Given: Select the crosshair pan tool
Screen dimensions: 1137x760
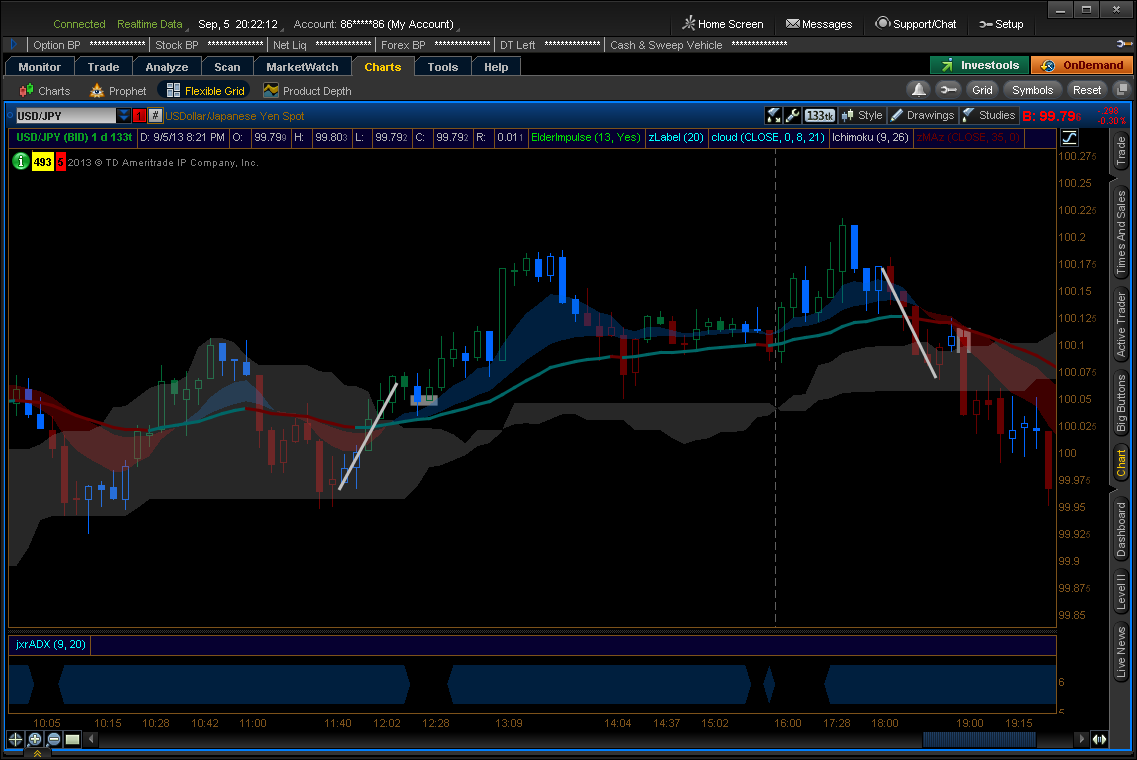Looking at the screenshot, I should pyautogui.click(x=15, y=739).
